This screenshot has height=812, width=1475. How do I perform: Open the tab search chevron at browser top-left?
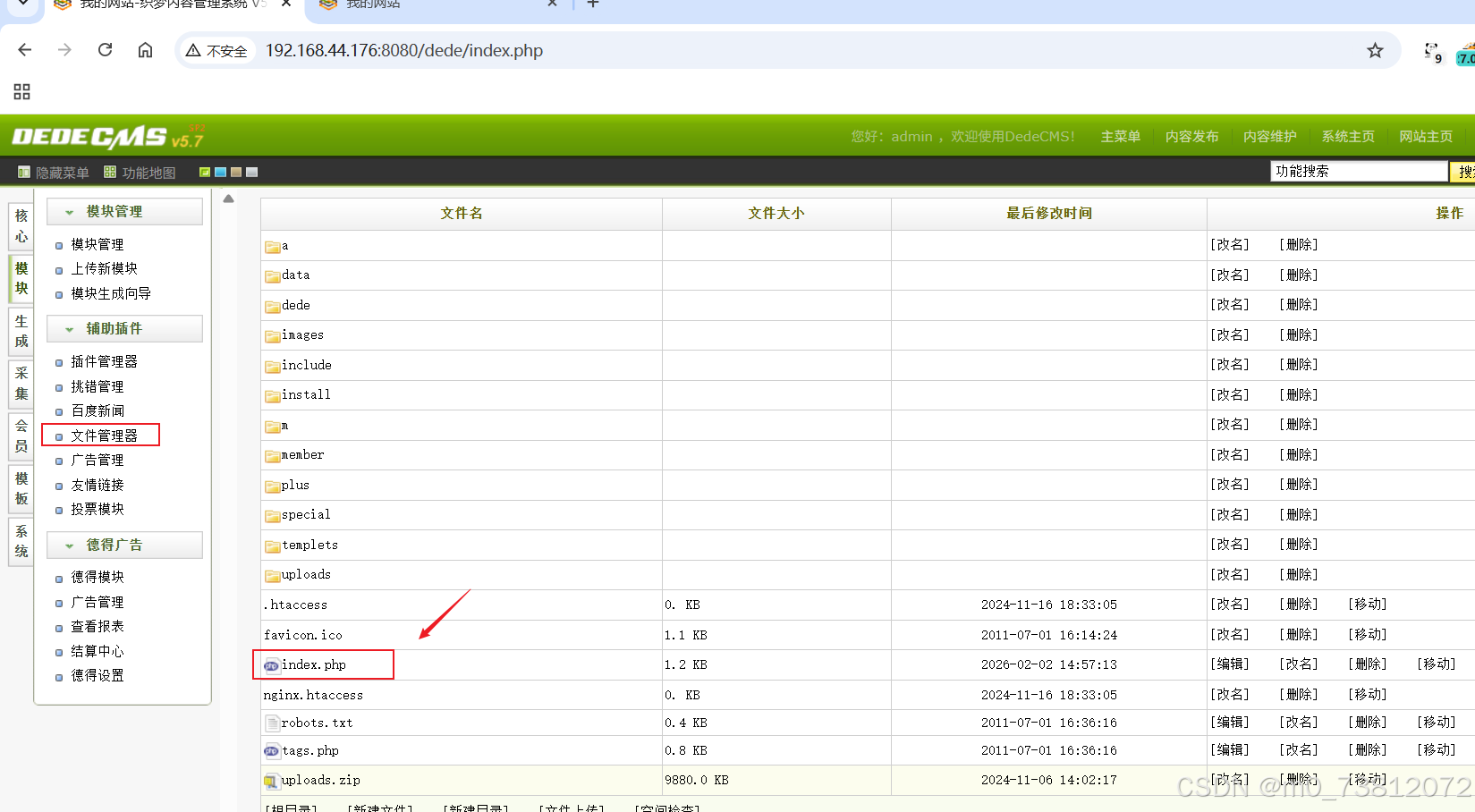[23, 4]
